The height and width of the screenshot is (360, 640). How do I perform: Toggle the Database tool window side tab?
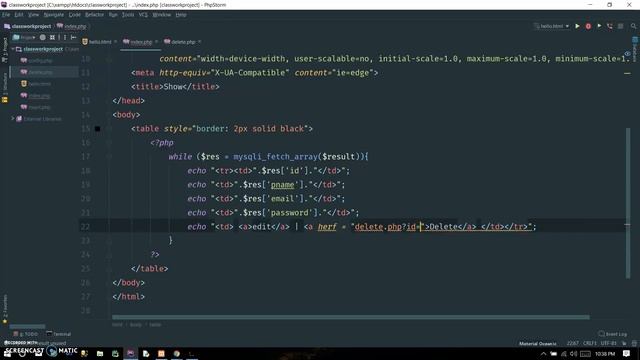pyautogui.click(x=635, y=49)
